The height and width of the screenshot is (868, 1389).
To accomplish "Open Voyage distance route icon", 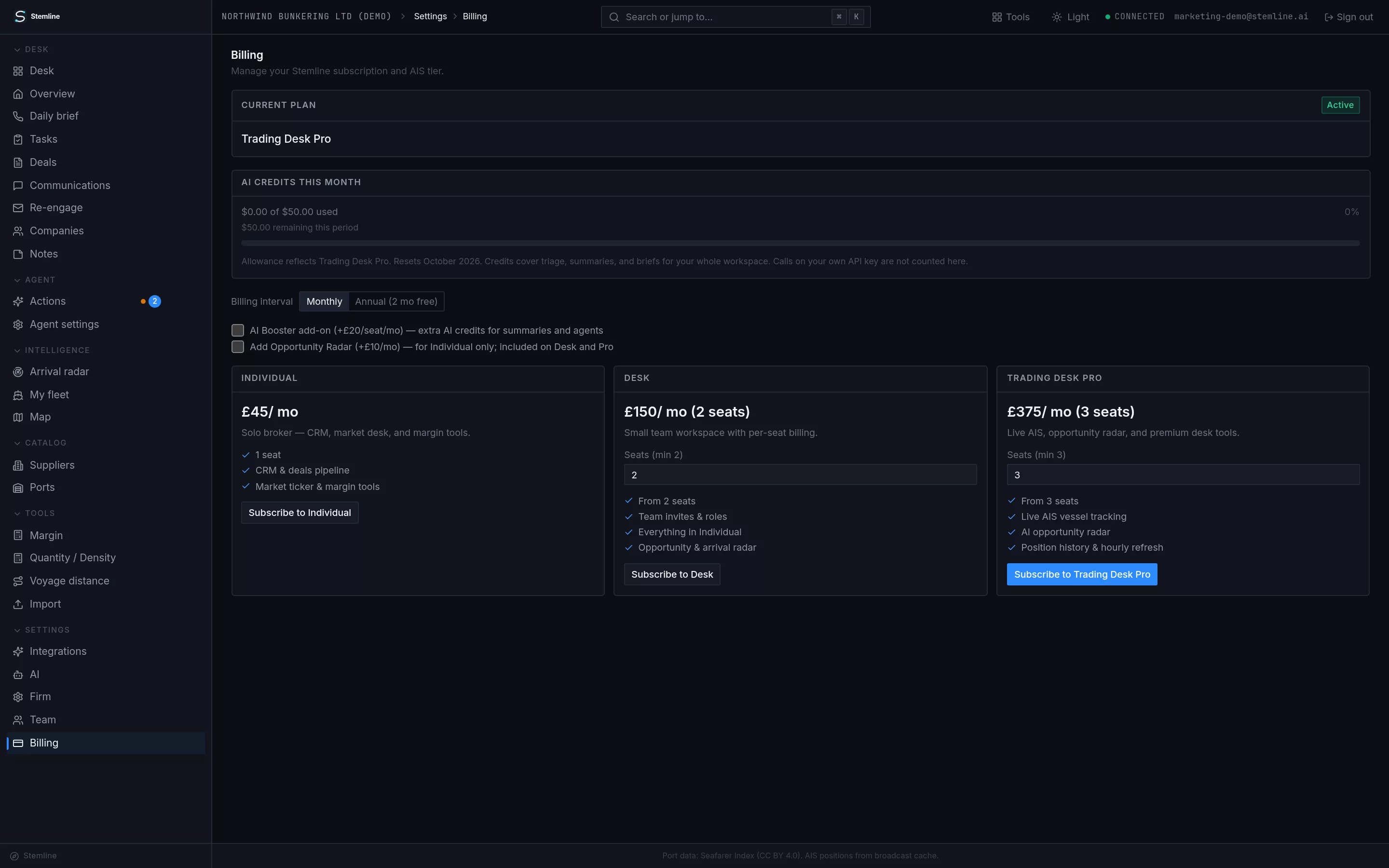I will (x=18, y=581).
